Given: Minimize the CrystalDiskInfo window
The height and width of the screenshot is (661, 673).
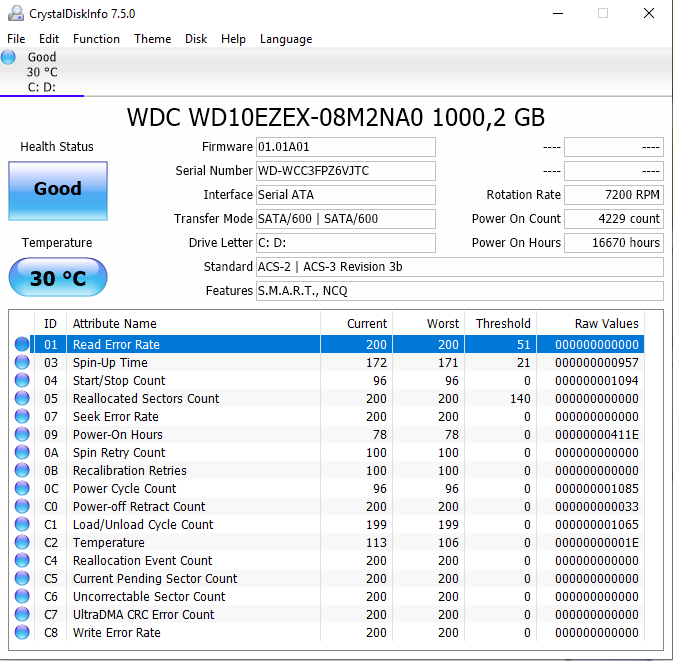Looking at the screenshot, I should (x=558, y=13).
